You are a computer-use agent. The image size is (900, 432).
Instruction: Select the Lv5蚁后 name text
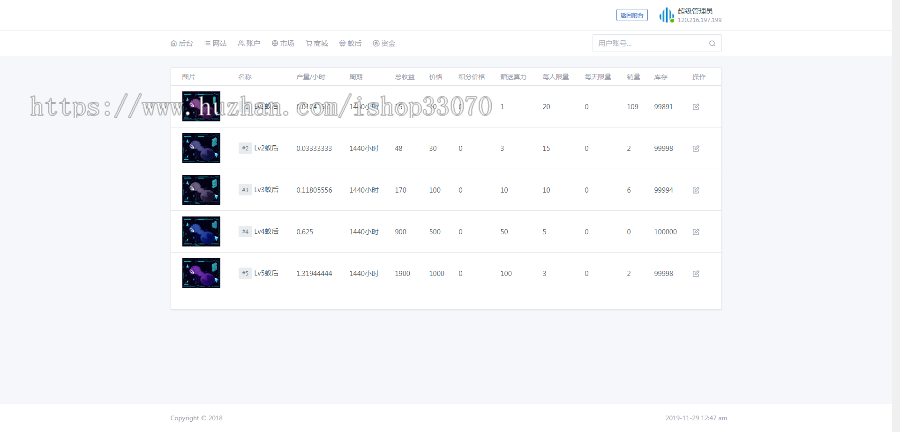coord(266,274)
